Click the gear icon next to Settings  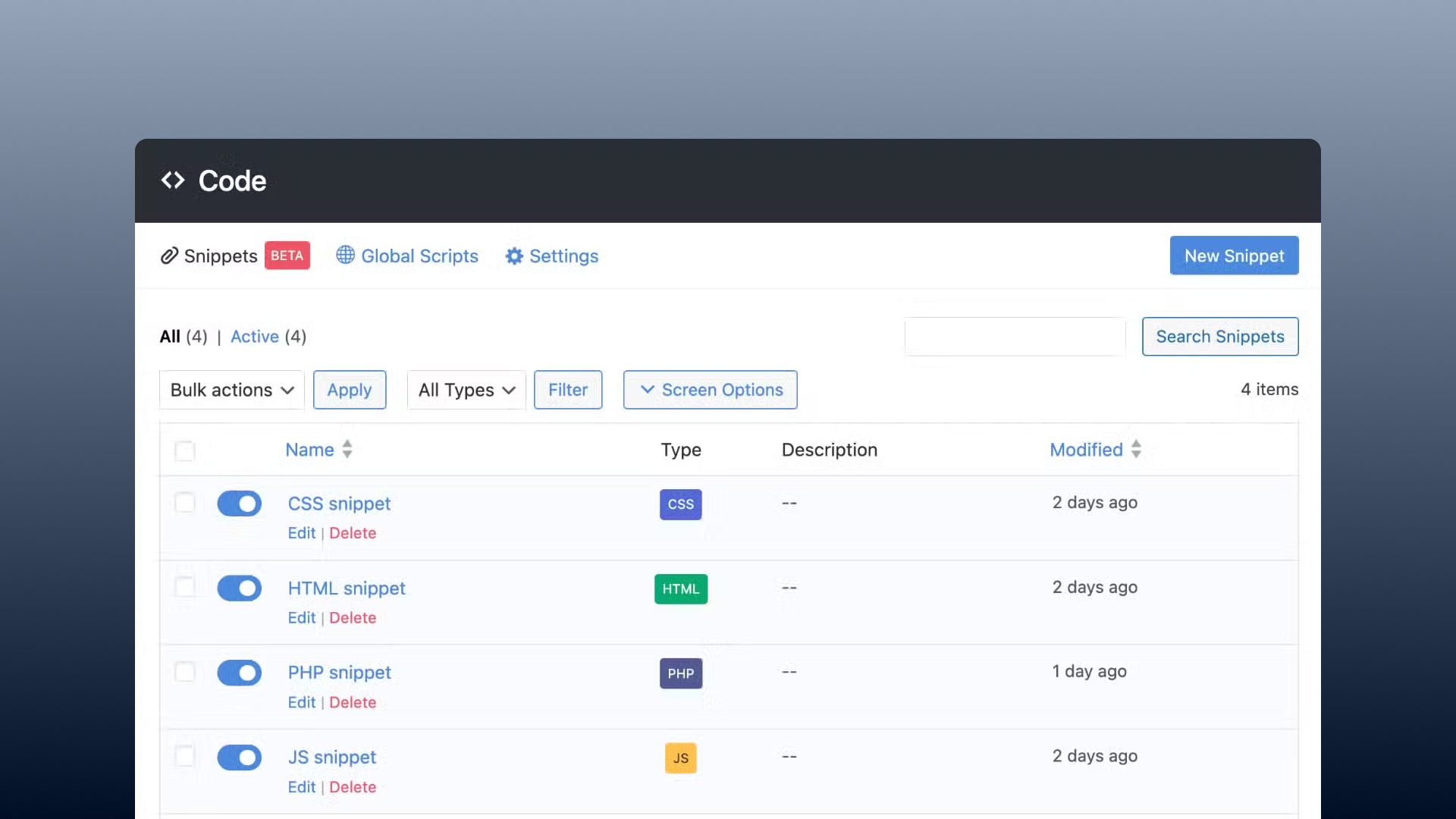(x=514, y=256)
